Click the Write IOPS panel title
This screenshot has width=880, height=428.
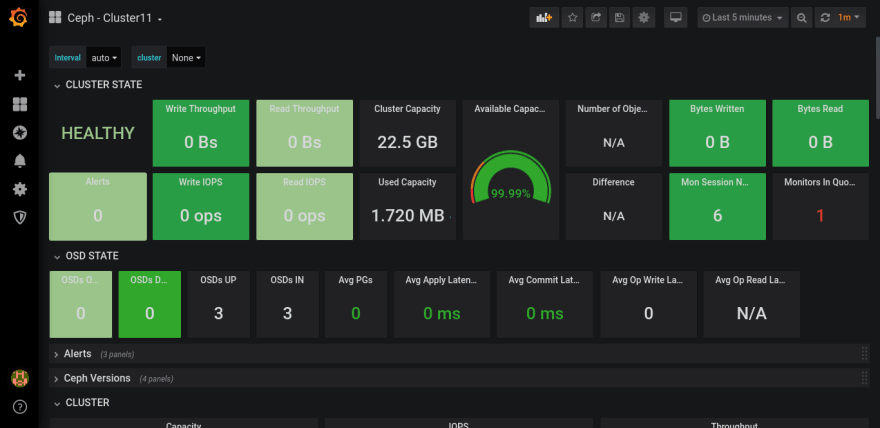tap(200, 182)
